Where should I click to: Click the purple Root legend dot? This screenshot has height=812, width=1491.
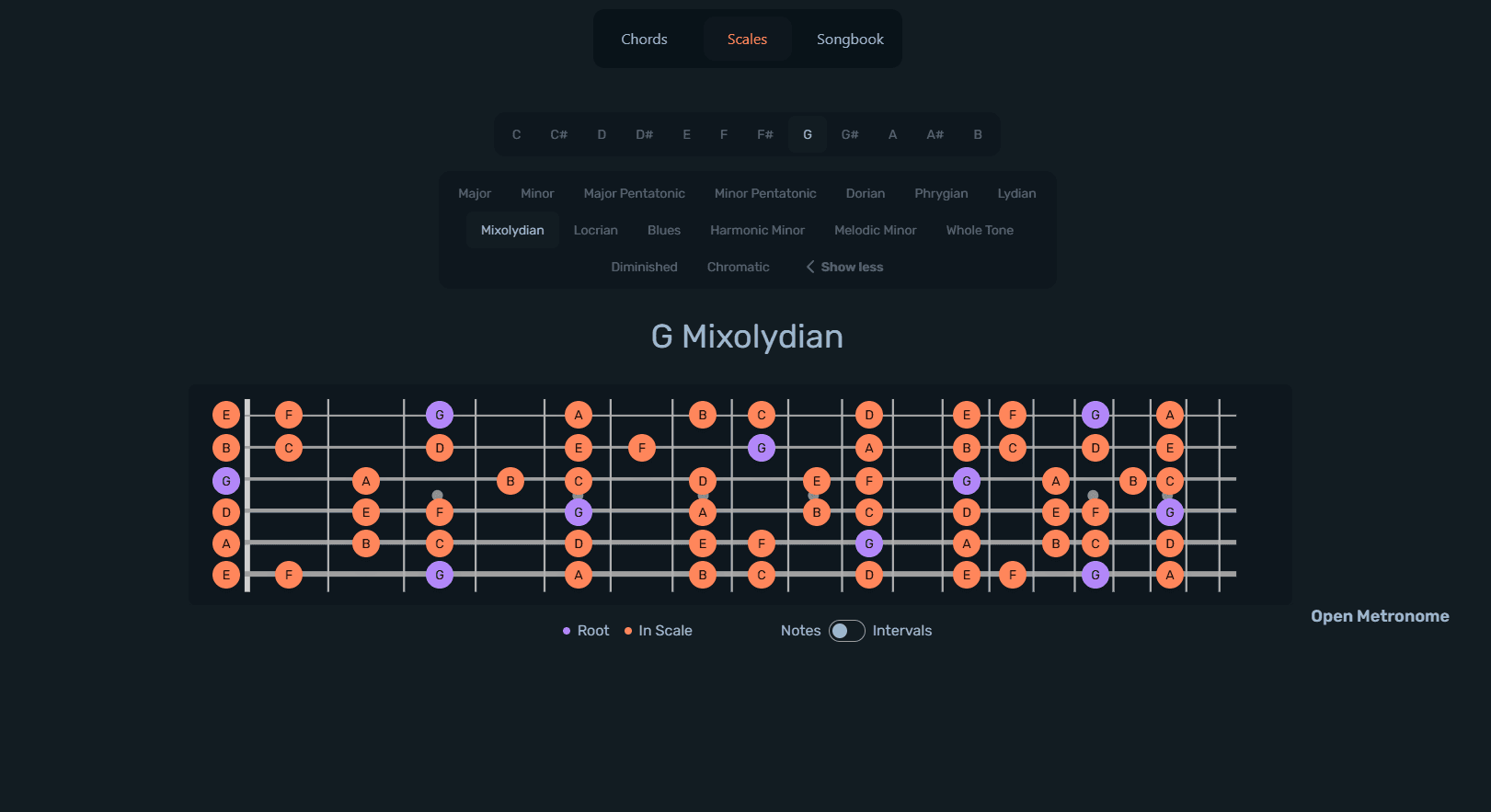pos(567,631)
